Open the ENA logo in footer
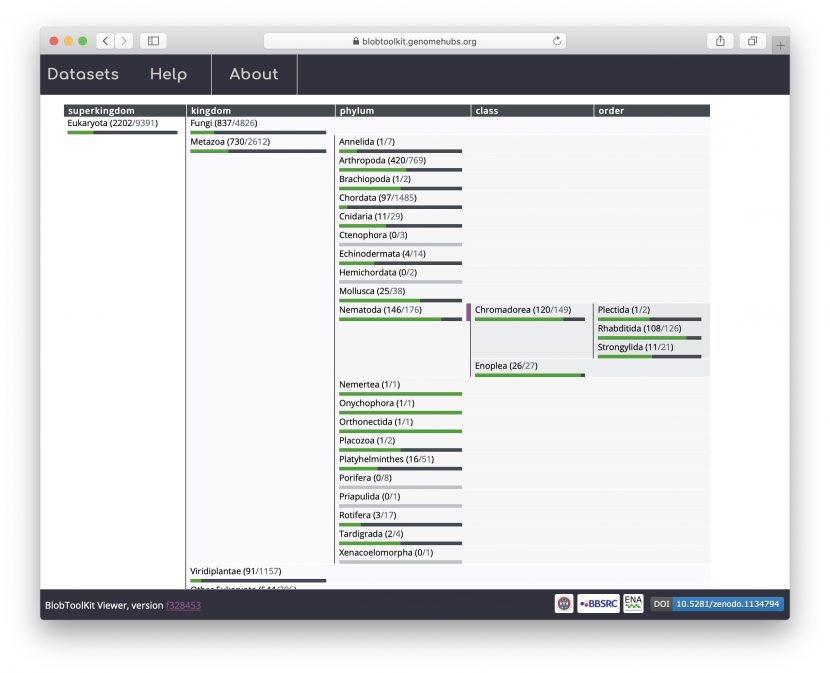830x673 pixels. pyautogui.click(x=633, y=604)
